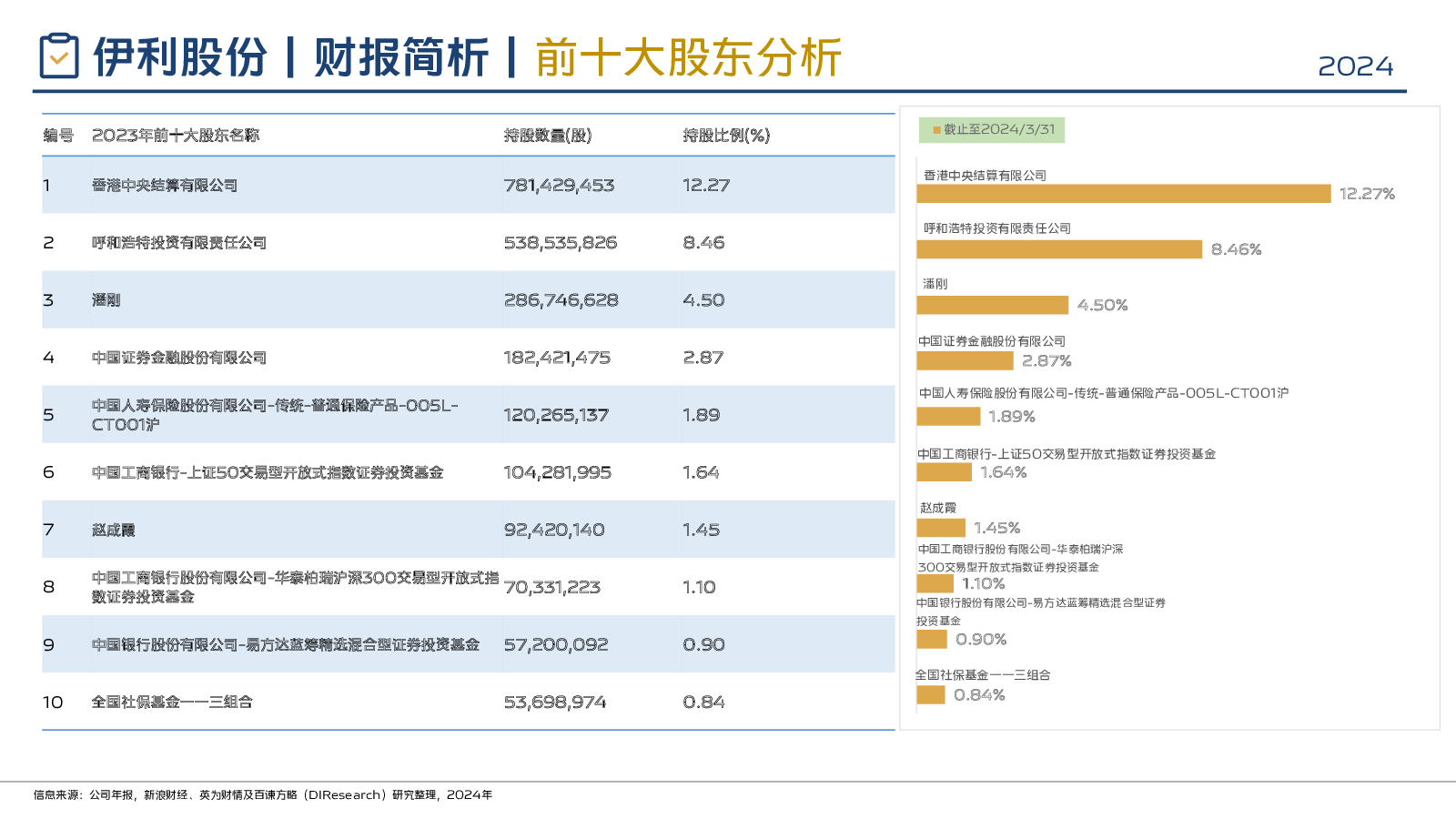Click the 伊利股份 title text
Image resolution: width=1456 pixels, height=819 pixels.
coord(180,57)
